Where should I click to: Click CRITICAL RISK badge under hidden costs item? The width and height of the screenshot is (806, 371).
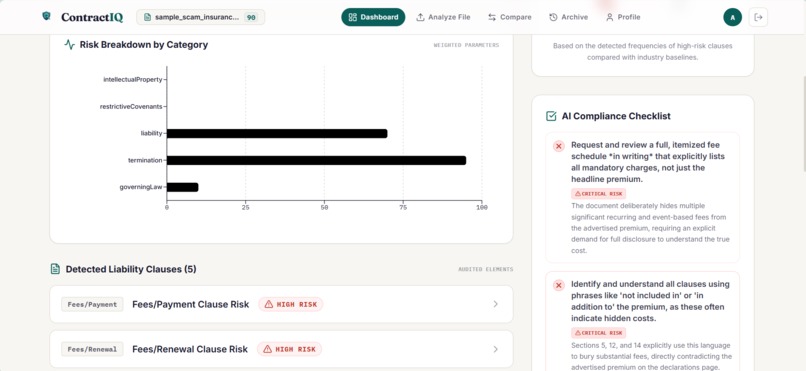coord(598,333)
